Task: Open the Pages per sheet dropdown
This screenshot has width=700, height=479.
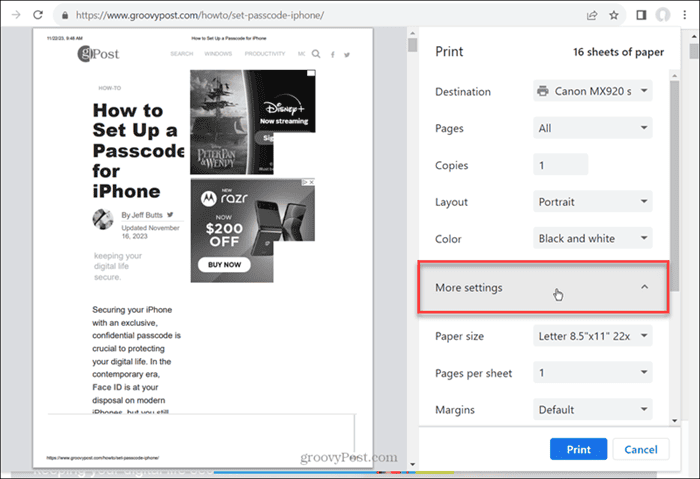Action: coord(593,373)
